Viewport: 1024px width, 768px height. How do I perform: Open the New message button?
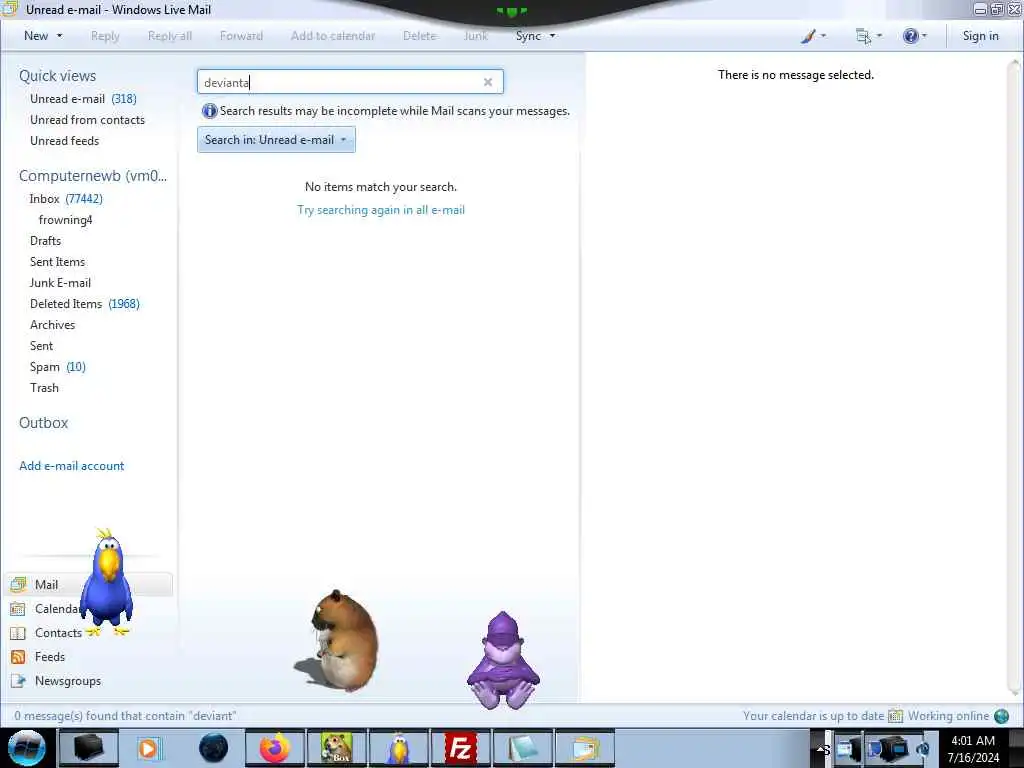click(x=36, y=36)
